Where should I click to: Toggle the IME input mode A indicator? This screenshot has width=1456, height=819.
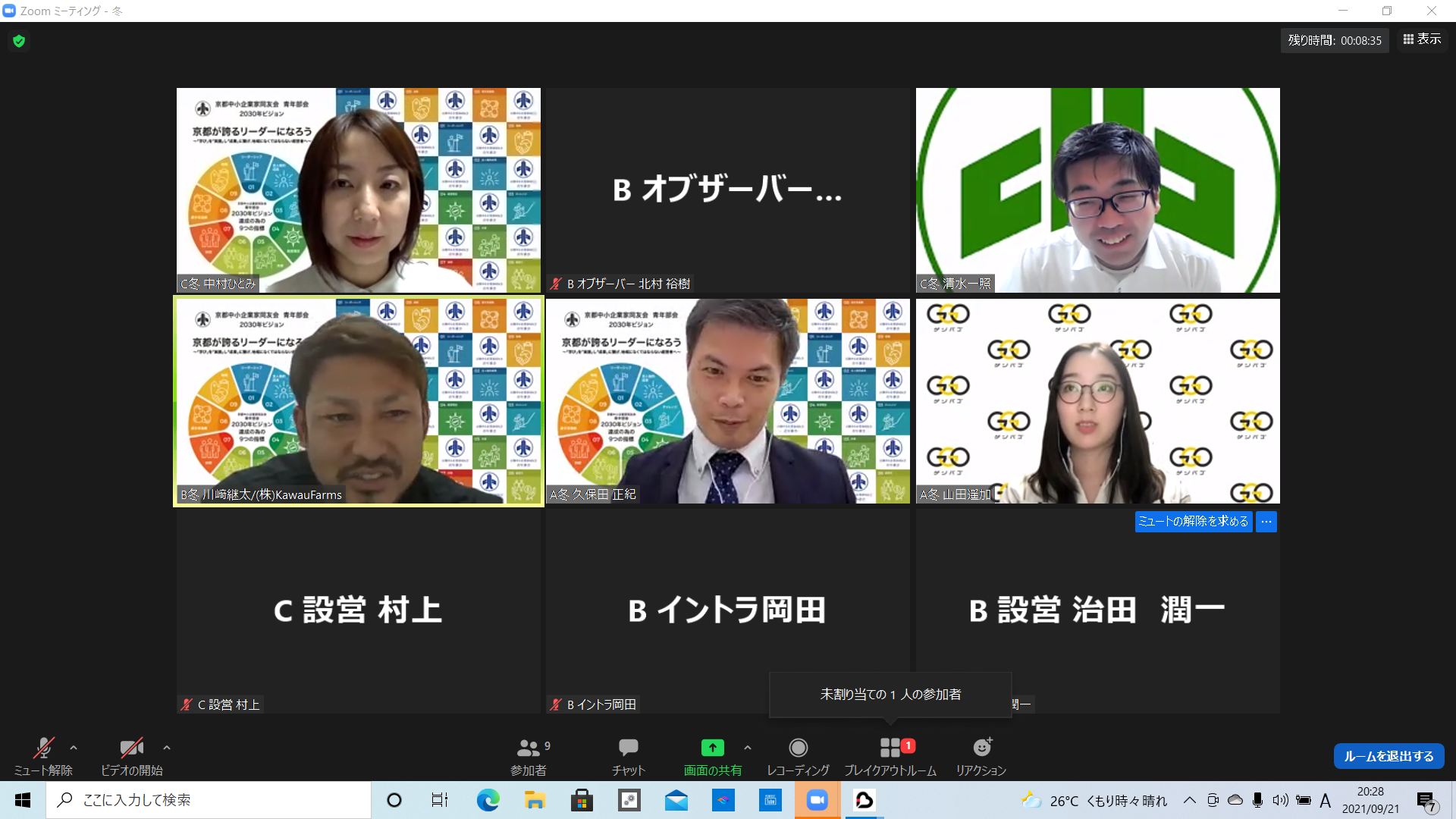coord(1326,800)
